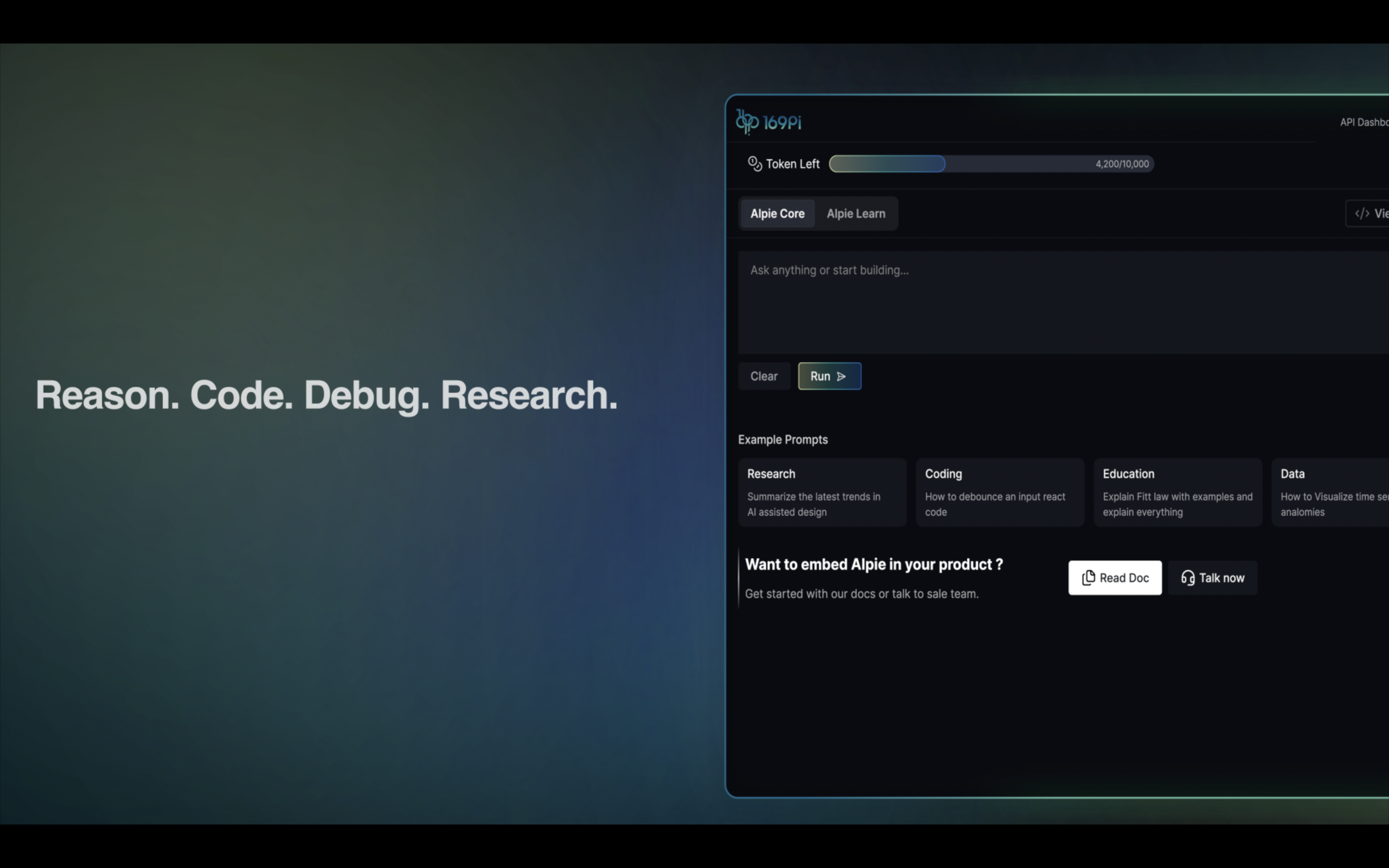Click the 169Pi logo icon
Viewport: 1389px width, 868px height.
pos(747,121)
